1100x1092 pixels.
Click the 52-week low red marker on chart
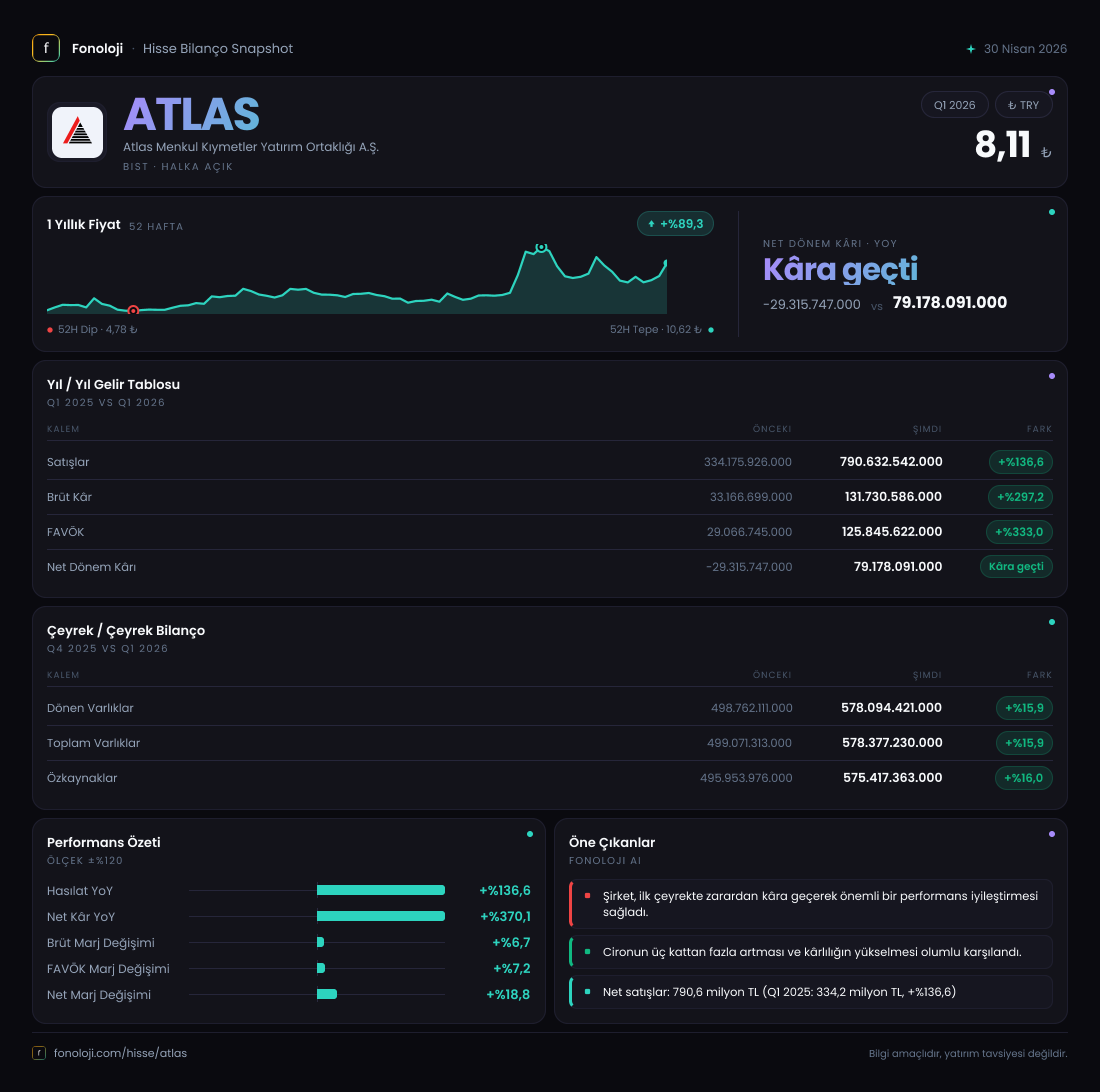click(133, 310)
